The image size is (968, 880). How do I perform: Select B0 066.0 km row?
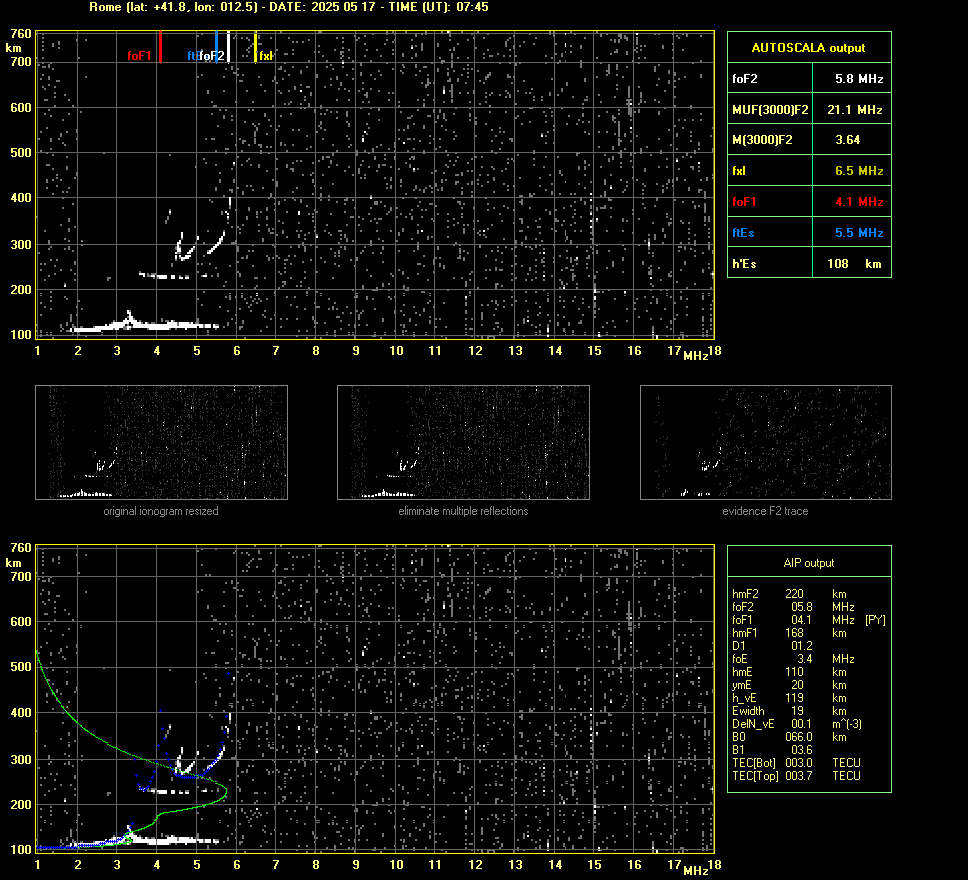point(790,736)
